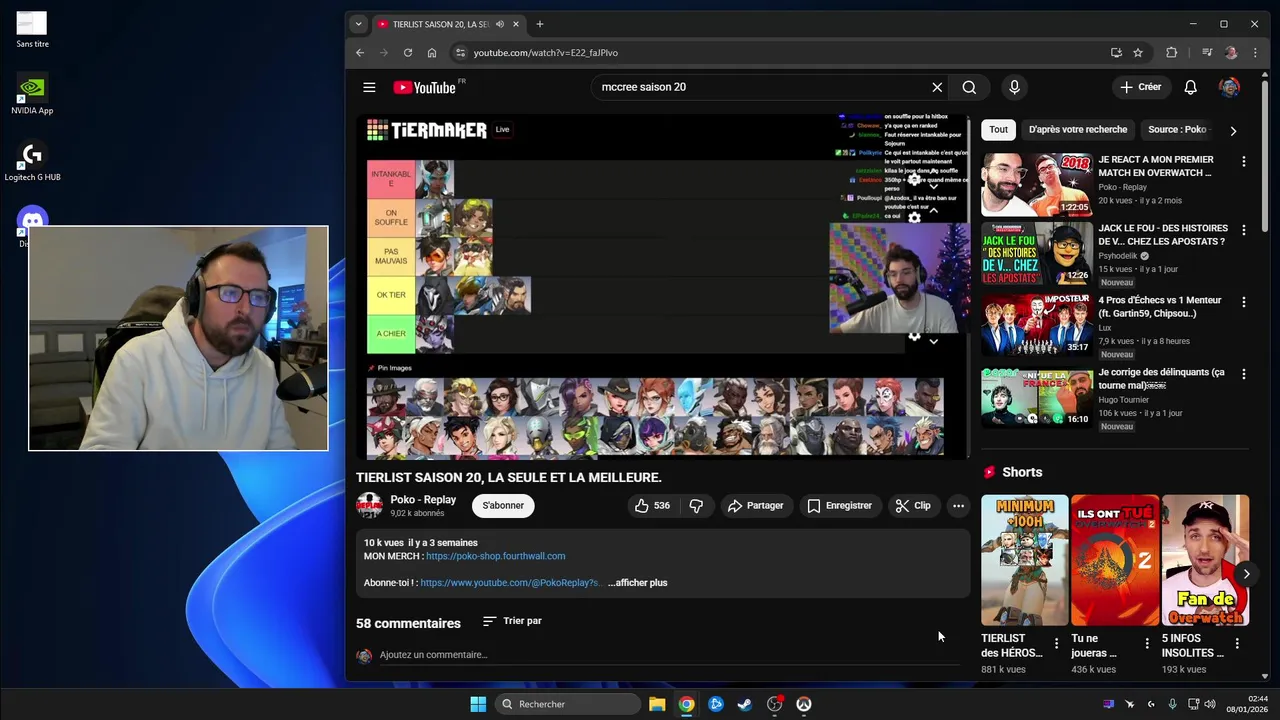Open the youtube.com/@PokoReplay link
The height and width of the screenshot is (720, 1280).
[x=509, y=583]
